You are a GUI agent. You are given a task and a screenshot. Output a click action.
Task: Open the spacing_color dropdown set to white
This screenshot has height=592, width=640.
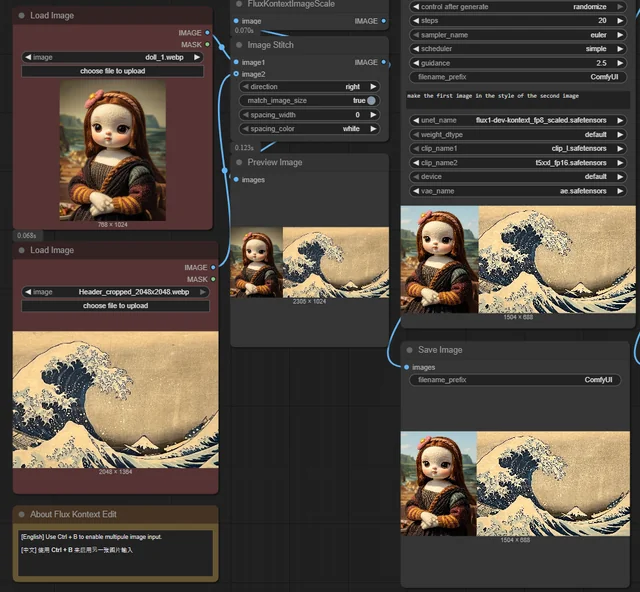(309, 129)
